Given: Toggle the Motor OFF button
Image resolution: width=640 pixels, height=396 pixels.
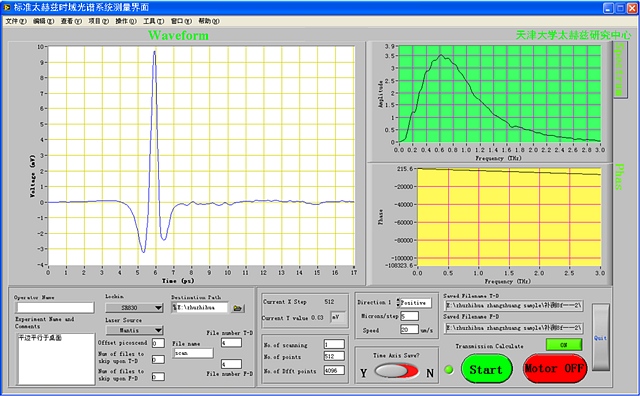Looking at the screenshot, I should (x=555, y=369).
